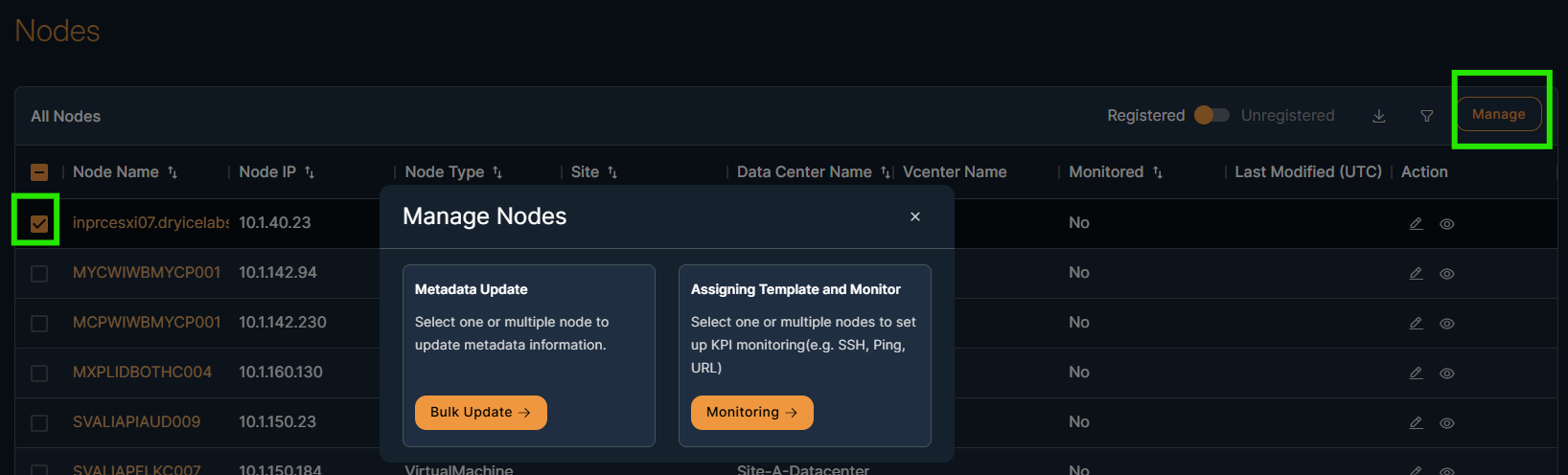Open the MXPLIDBOTHC004 node name link

142,372
